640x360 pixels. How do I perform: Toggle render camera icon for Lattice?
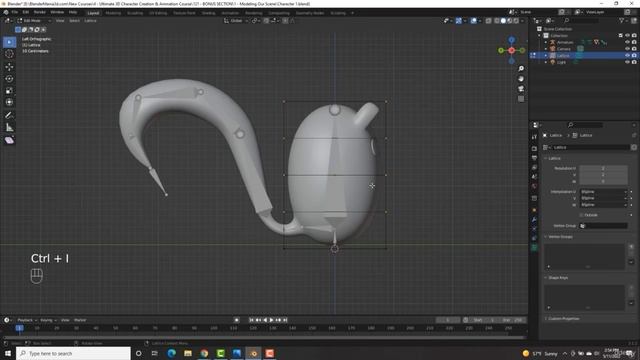[634, 55]
